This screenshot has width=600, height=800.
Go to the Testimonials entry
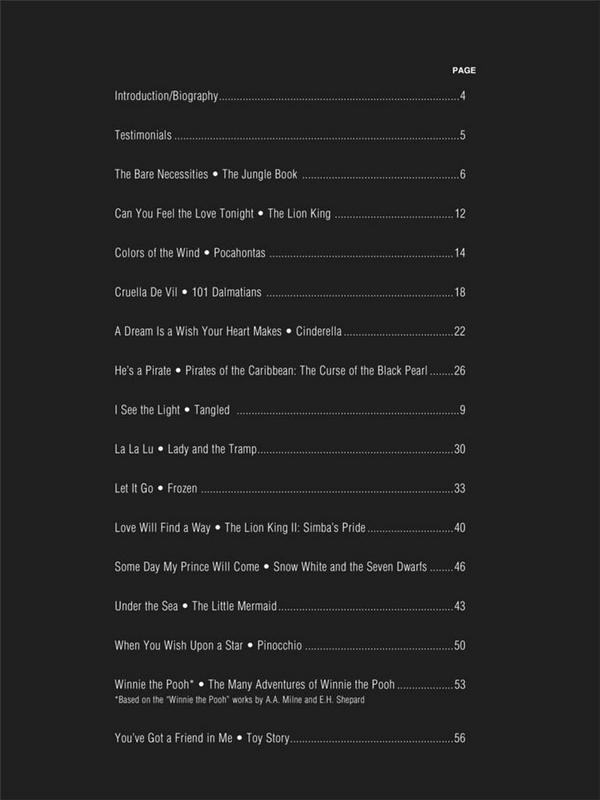click(x=144, y=136)
